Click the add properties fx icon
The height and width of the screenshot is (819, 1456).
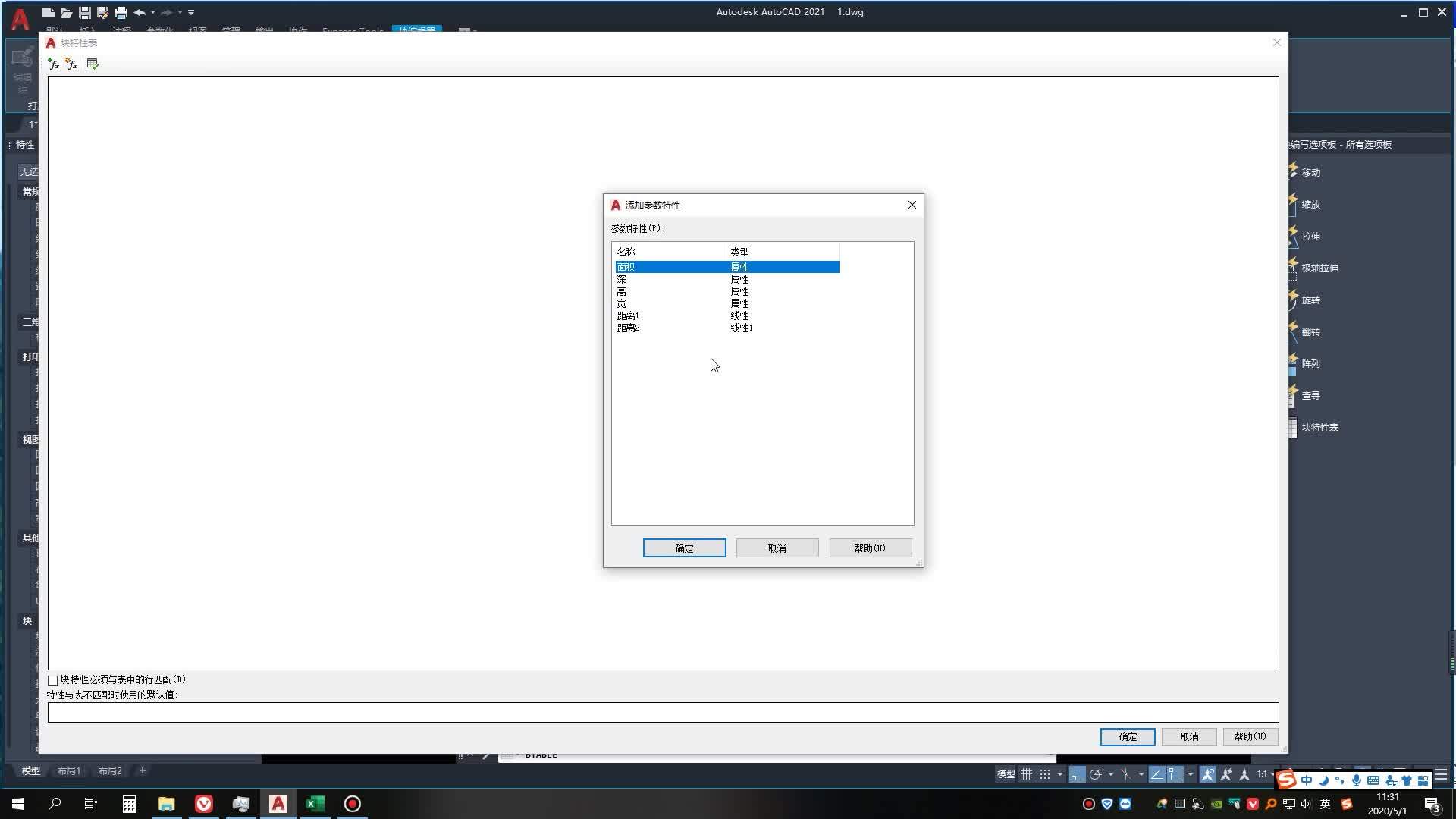click(53, 64)
